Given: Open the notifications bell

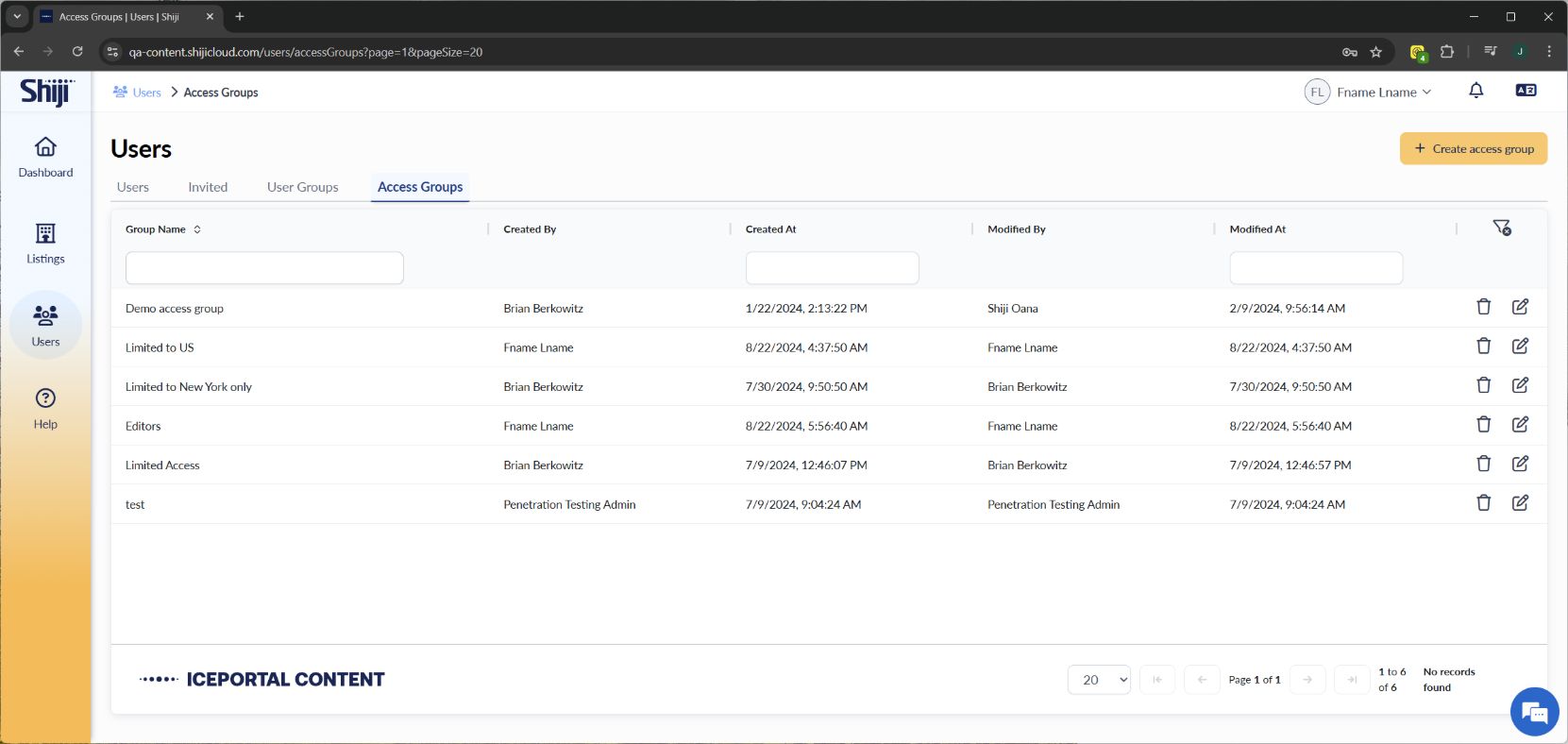Looking at the screenshot, I should tap(1475, 91).
